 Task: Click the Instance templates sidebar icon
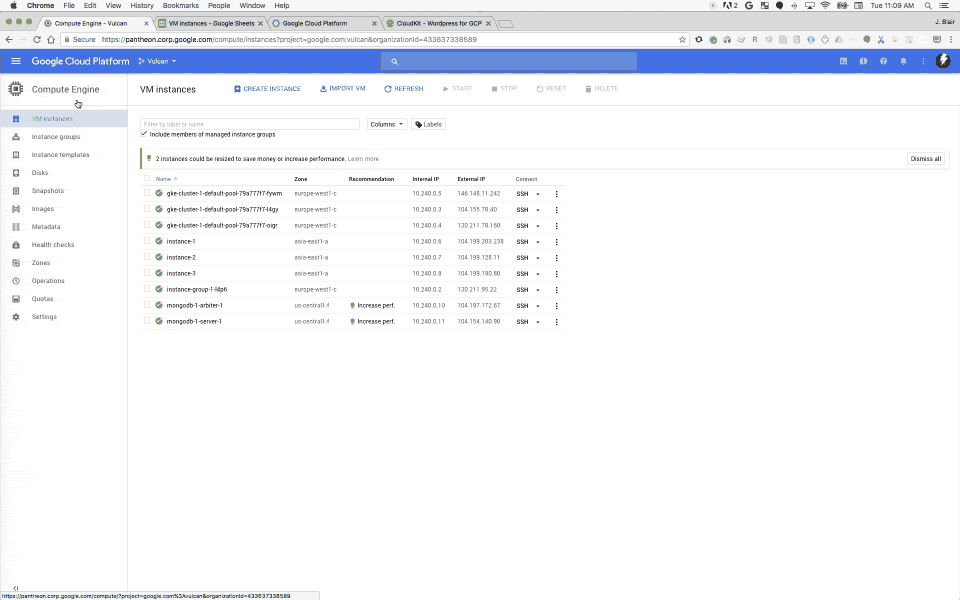click(16, 155)
